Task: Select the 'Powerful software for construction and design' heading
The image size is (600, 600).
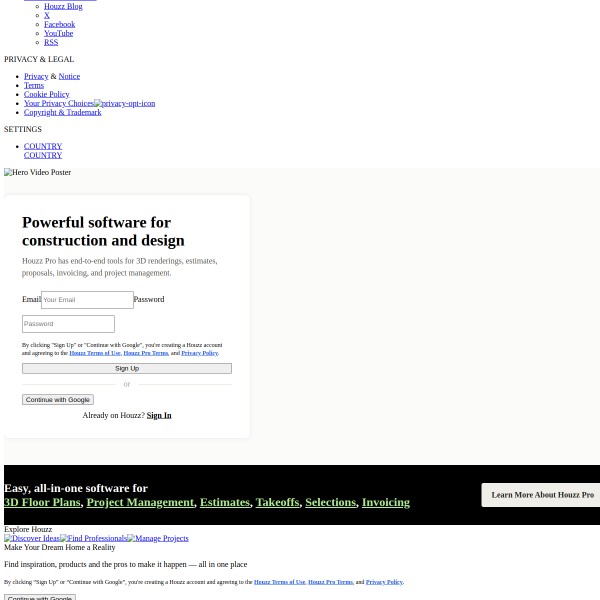Action: pyautogui.click(x=103, y=231)
